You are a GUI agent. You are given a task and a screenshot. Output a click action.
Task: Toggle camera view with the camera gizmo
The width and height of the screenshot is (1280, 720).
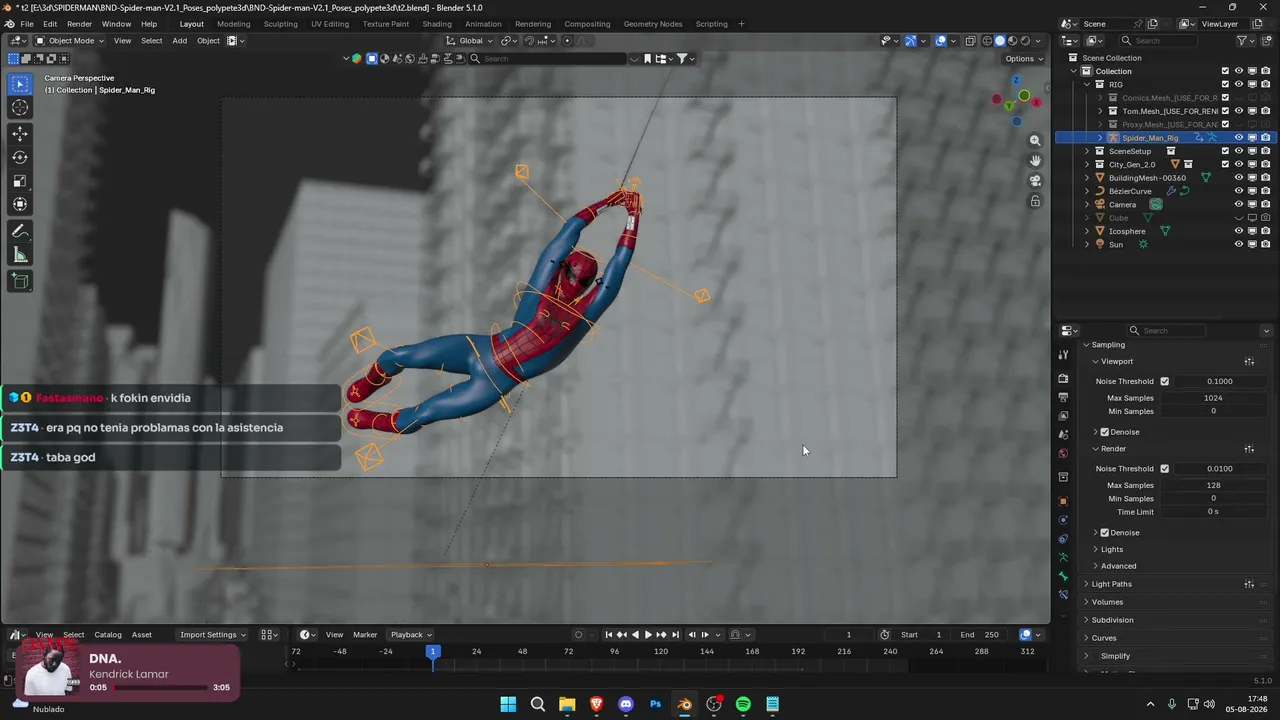[x=1035, y=181]
